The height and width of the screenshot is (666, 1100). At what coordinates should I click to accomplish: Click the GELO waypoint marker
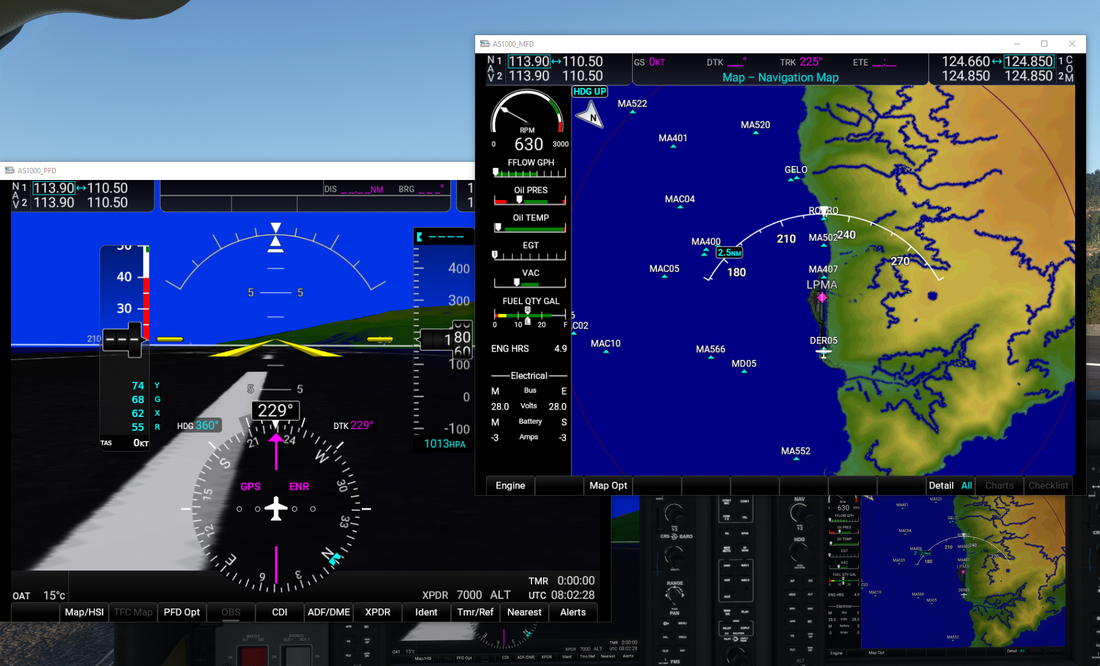(x=796, y=179)
